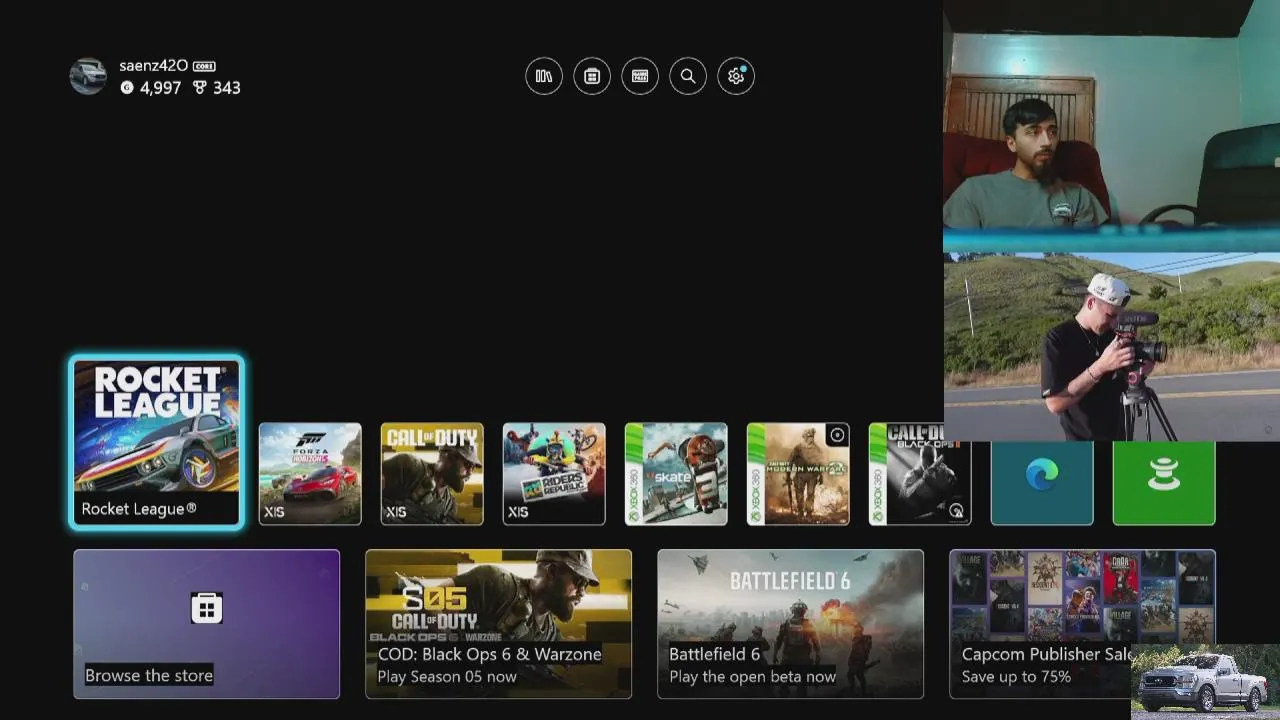Click the Play Season 05 now text
1280x720 pixels.
pos(447,677)
